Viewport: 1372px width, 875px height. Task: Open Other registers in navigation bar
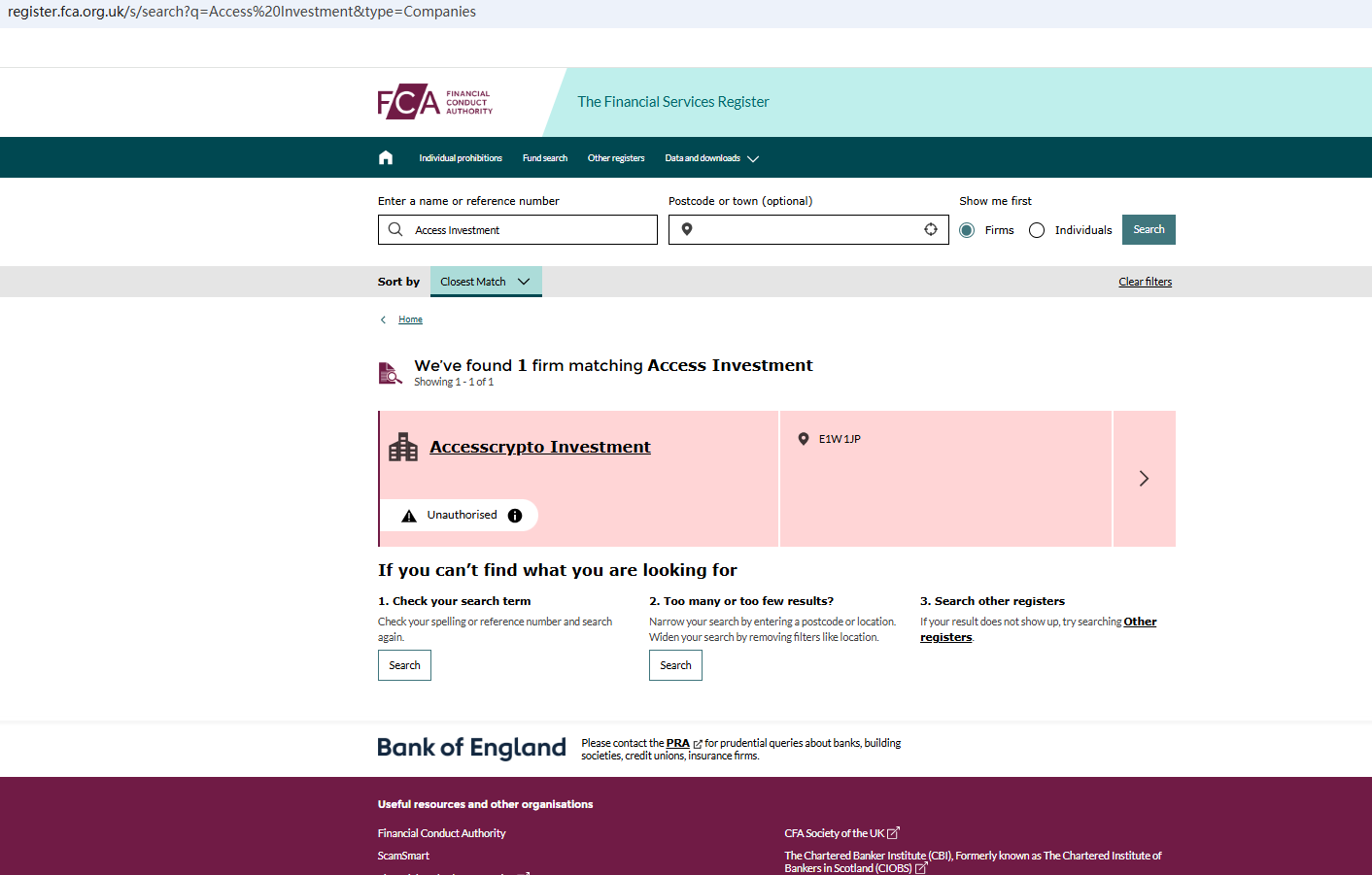[616, 158]
